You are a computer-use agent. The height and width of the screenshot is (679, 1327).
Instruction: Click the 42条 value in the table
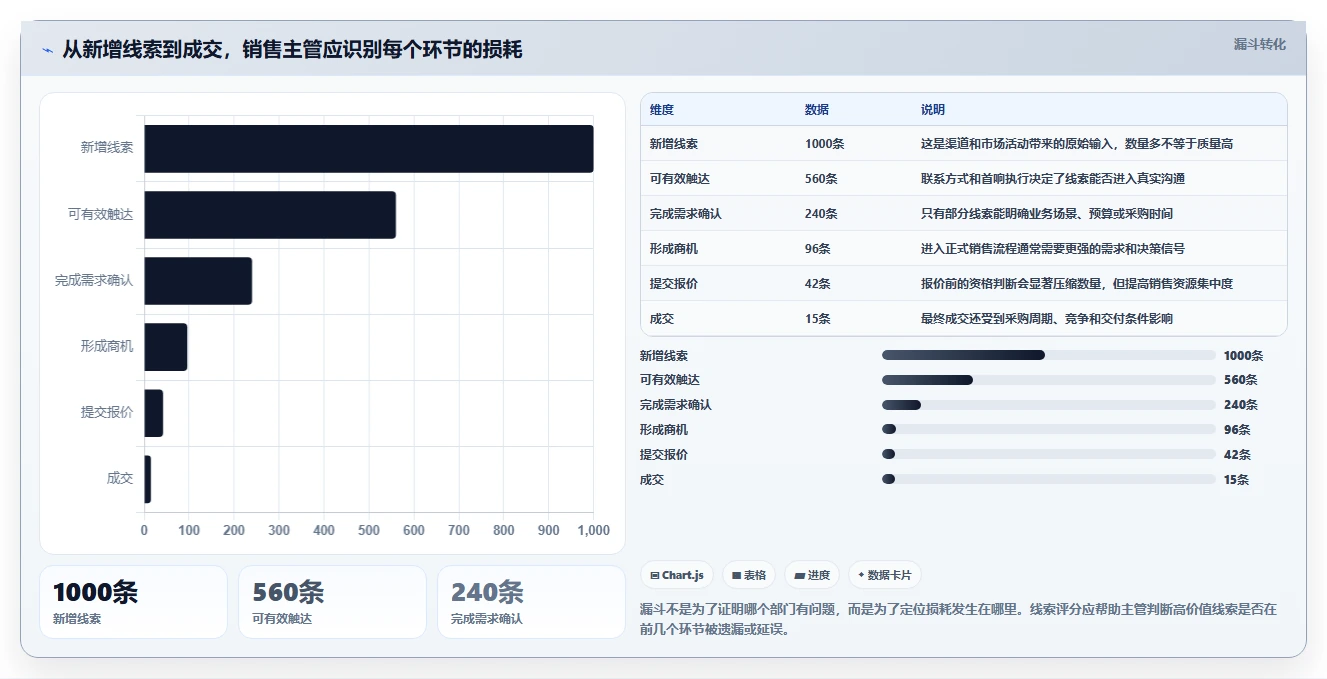[818, 284]
